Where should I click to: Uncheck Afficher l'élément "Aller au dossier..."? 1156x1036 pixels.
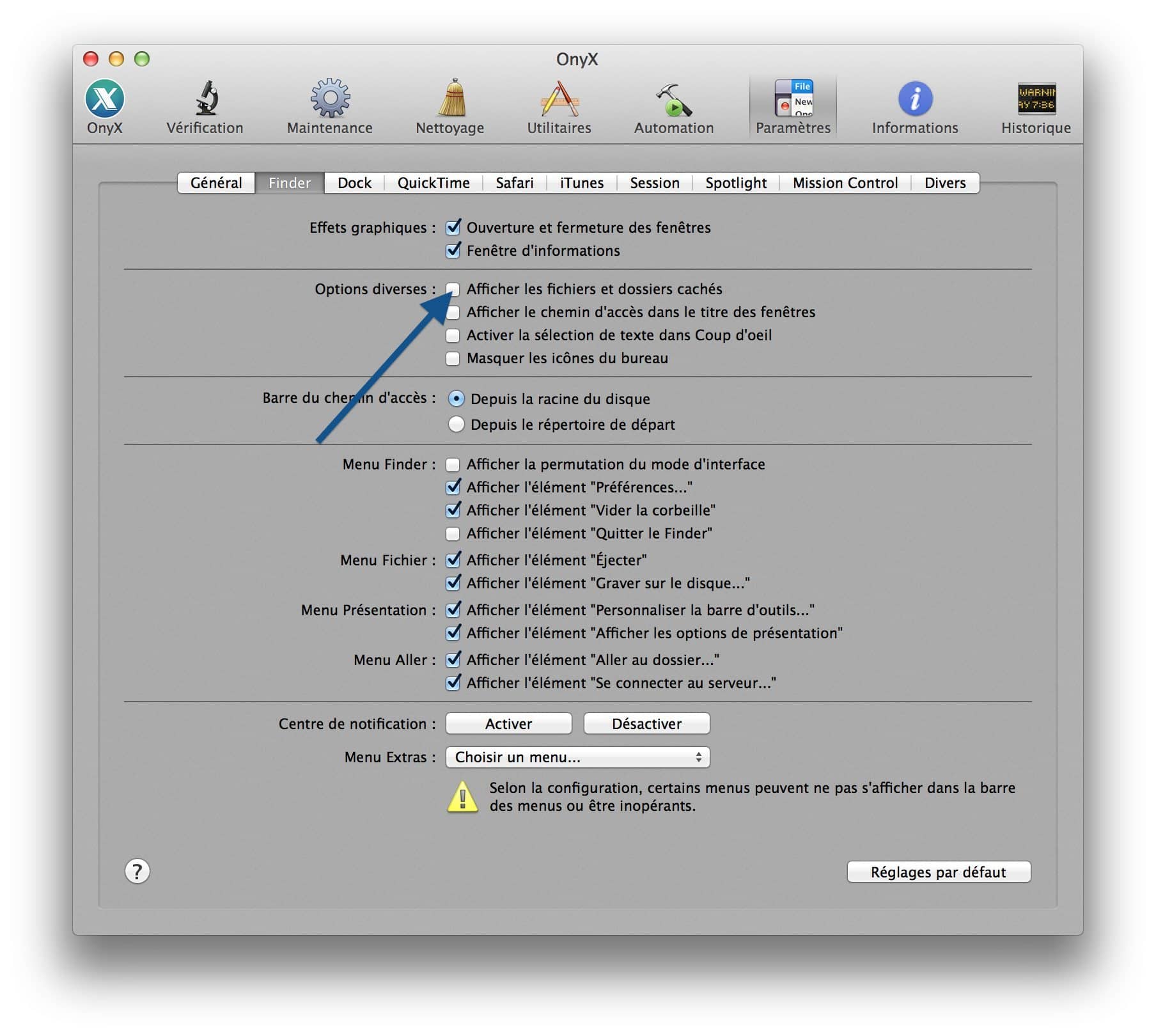(453, 659)
